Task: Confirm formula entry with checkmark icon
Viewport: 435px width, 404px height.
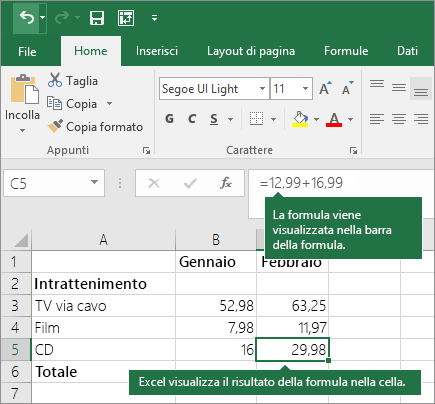Action: pos(190,183)
